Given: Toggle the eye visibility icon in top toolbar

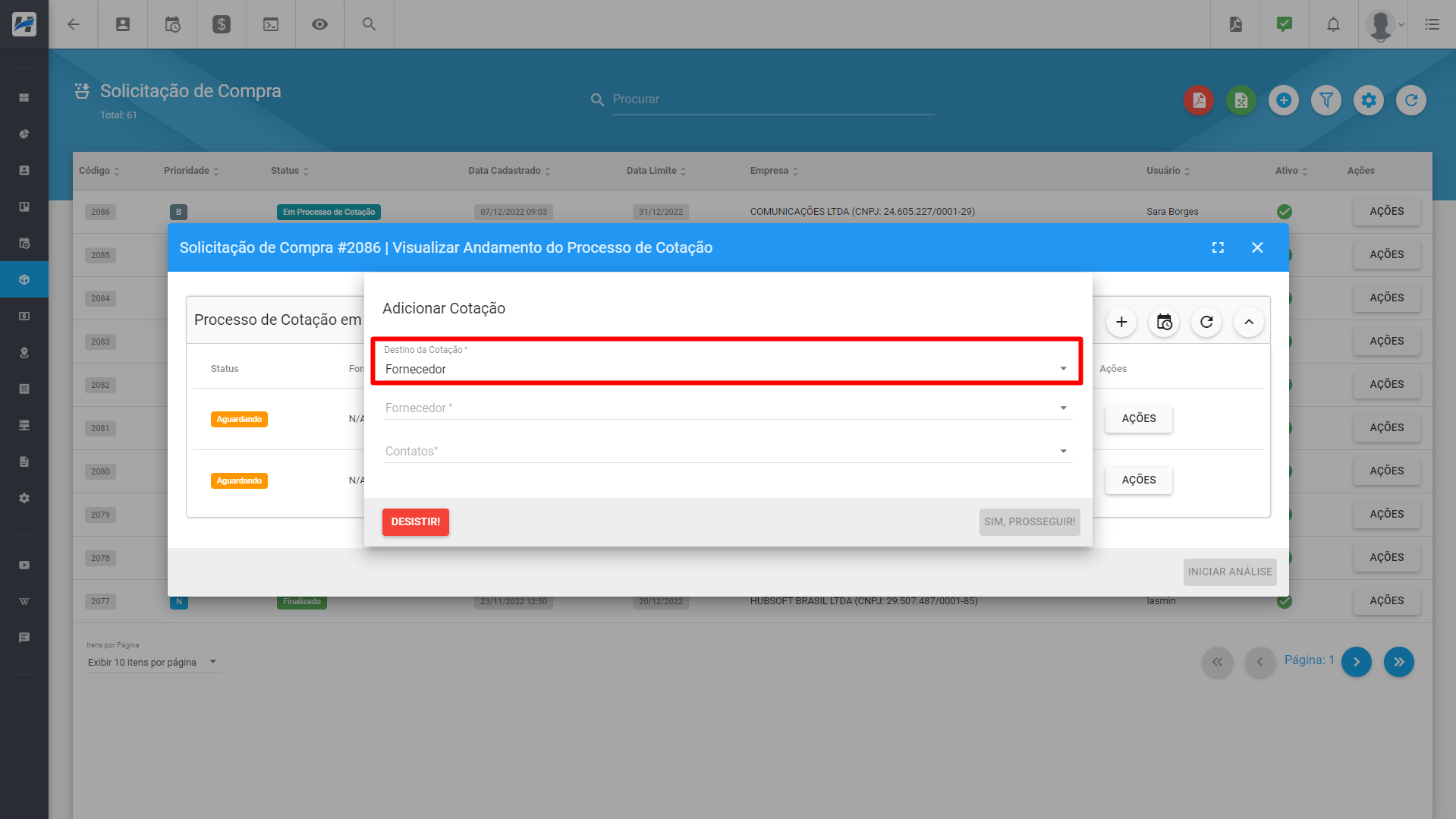Looking at the screenshot, I should [x=319, y=24].
